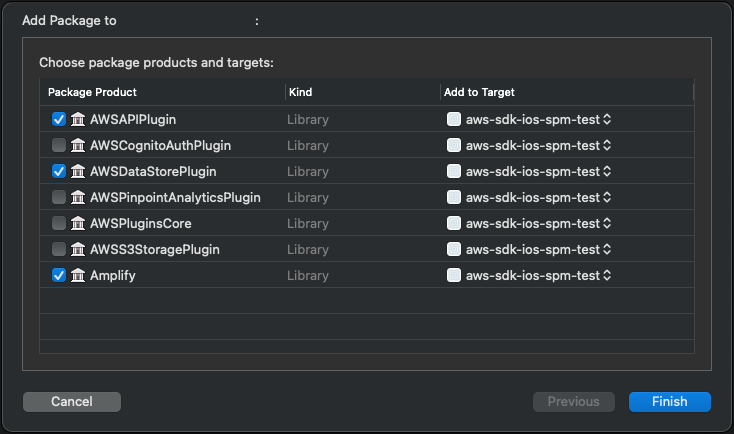Click the target app icon in the AWSPluginsCore row
This screenshot has width=734, height=434.
tap(454, 223)
